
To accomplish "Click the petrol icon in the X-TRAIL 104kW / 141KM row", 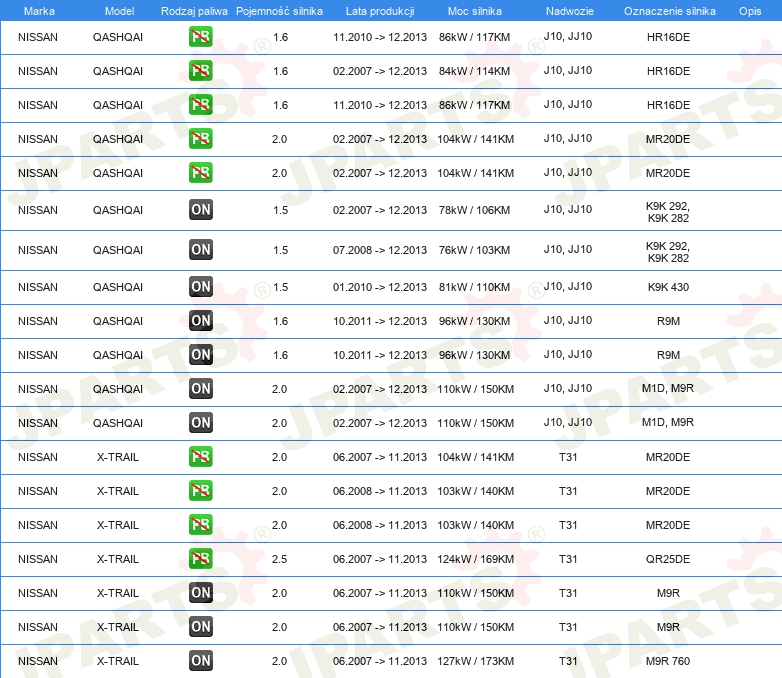I will click(200, 457).
